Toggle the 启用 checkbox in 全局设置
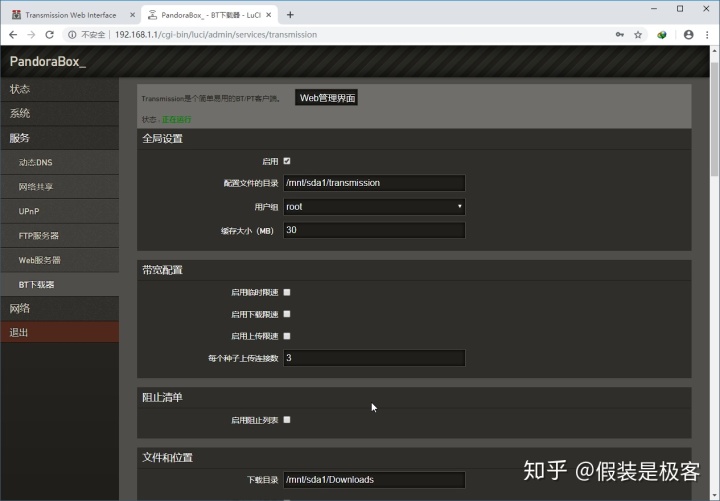The height and width of the screenshot is (501, 720). tap(287, 161)
